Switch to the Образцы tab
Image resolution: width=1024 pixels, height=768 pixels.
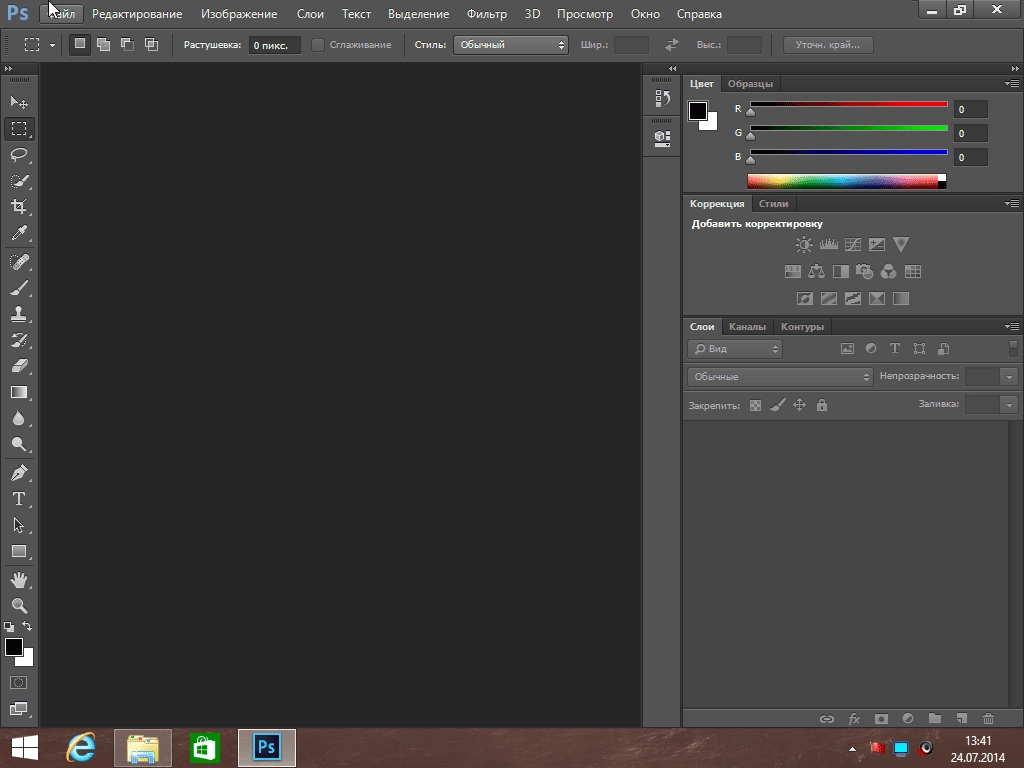pos(750,84)
